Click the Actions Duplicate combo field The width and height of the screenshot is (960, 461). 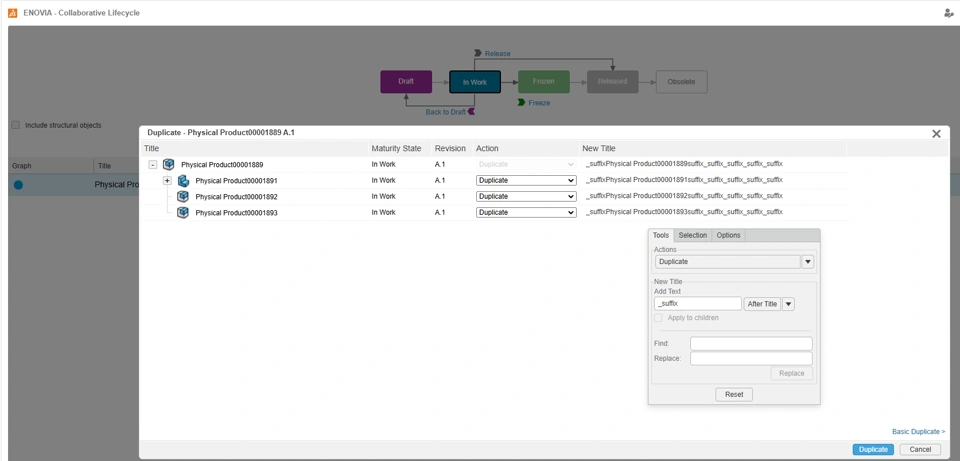(x=727, y=261)
